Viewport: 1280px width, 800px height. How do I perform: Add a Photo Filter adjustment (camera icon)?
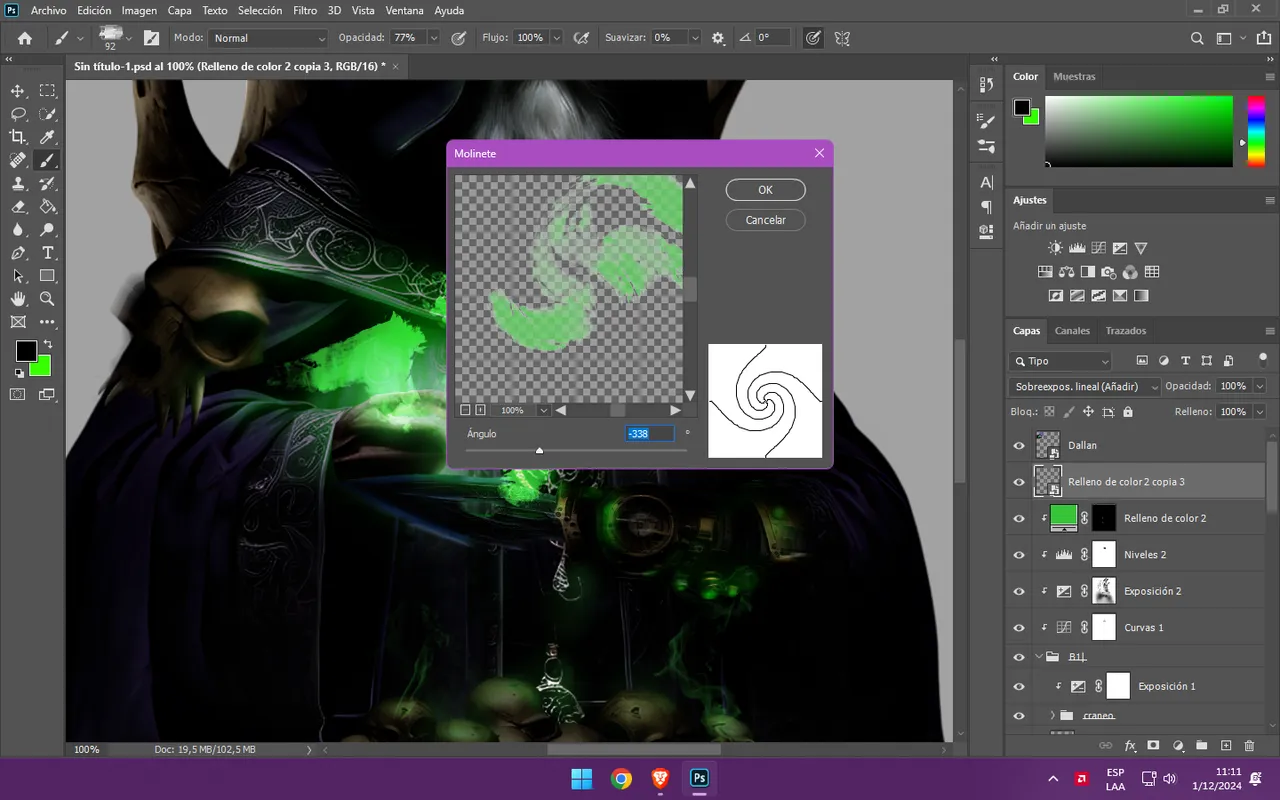(1108, 272)
